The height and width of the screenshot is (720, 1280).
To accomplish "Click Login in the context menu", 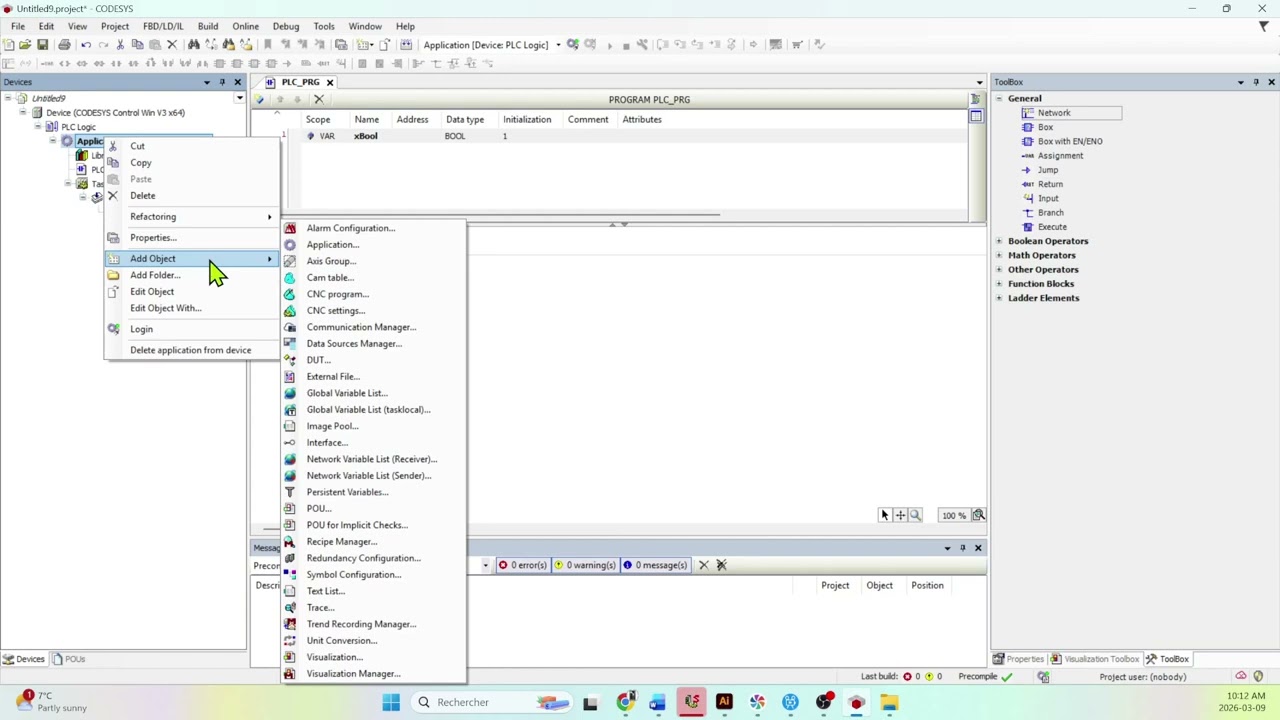I will 141,329.
